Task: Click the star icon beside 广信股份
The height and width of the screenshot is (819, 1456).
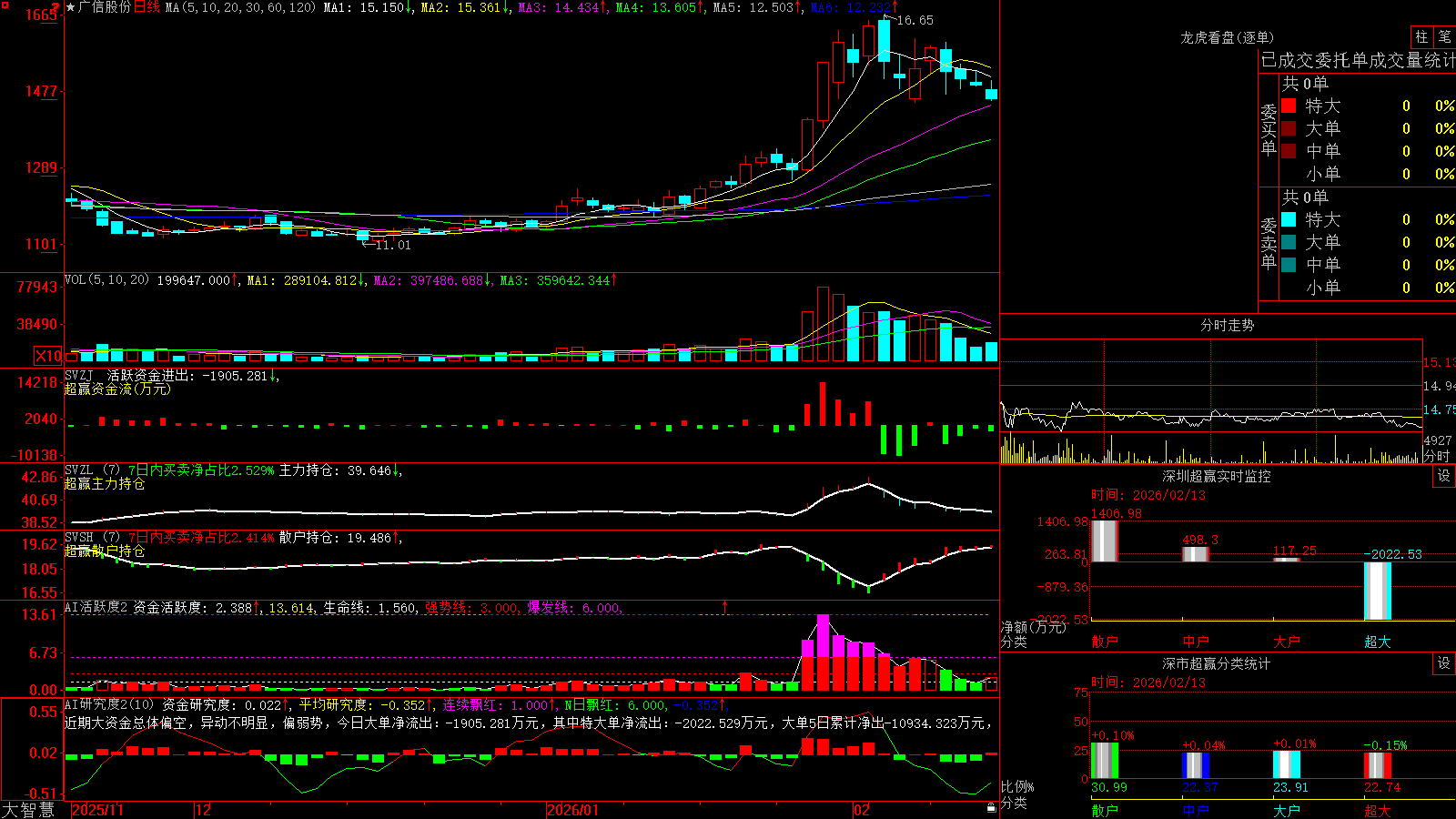Action: [71, 7]
